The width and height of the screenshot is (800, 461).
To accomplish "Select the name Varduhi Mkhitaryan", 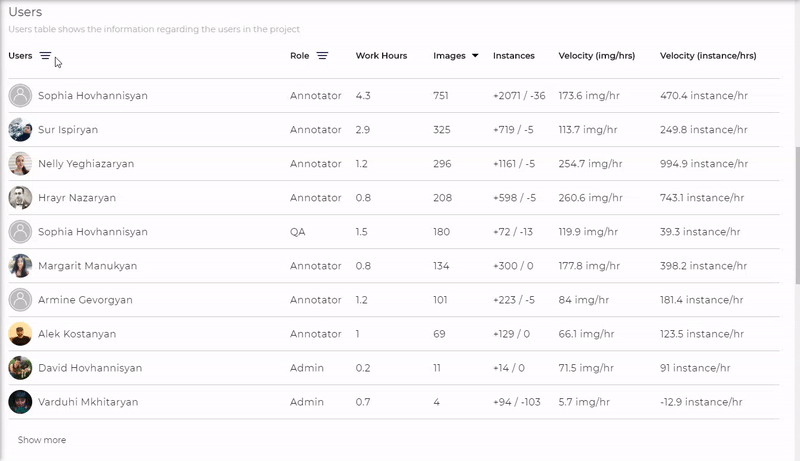I will [88, 402].
